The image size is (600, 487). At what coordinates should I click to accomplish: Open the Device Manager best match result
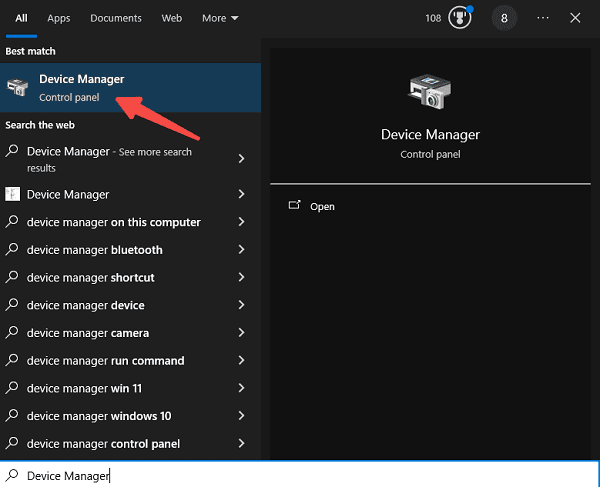click(130, 88)
